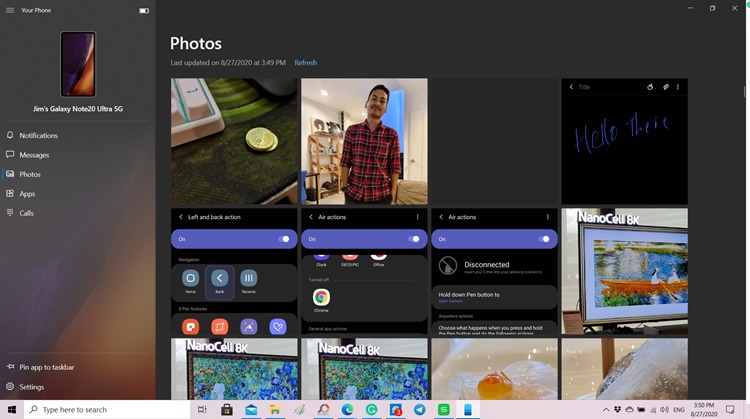Click the Galaxy Note20 phone image

(78, 64)
